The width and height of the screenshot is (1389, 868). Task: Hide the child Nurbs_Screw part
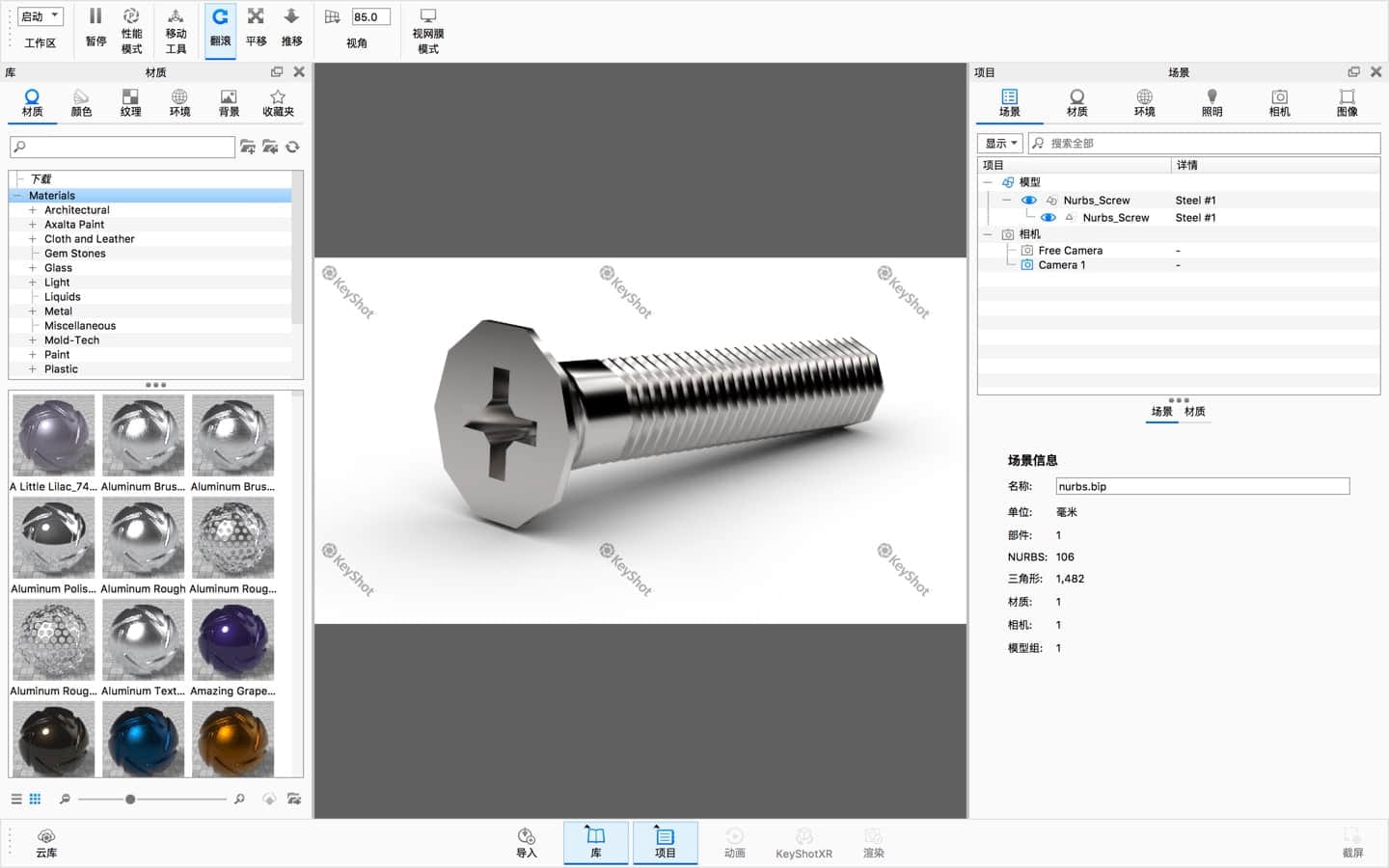(x=1048, y=218)
